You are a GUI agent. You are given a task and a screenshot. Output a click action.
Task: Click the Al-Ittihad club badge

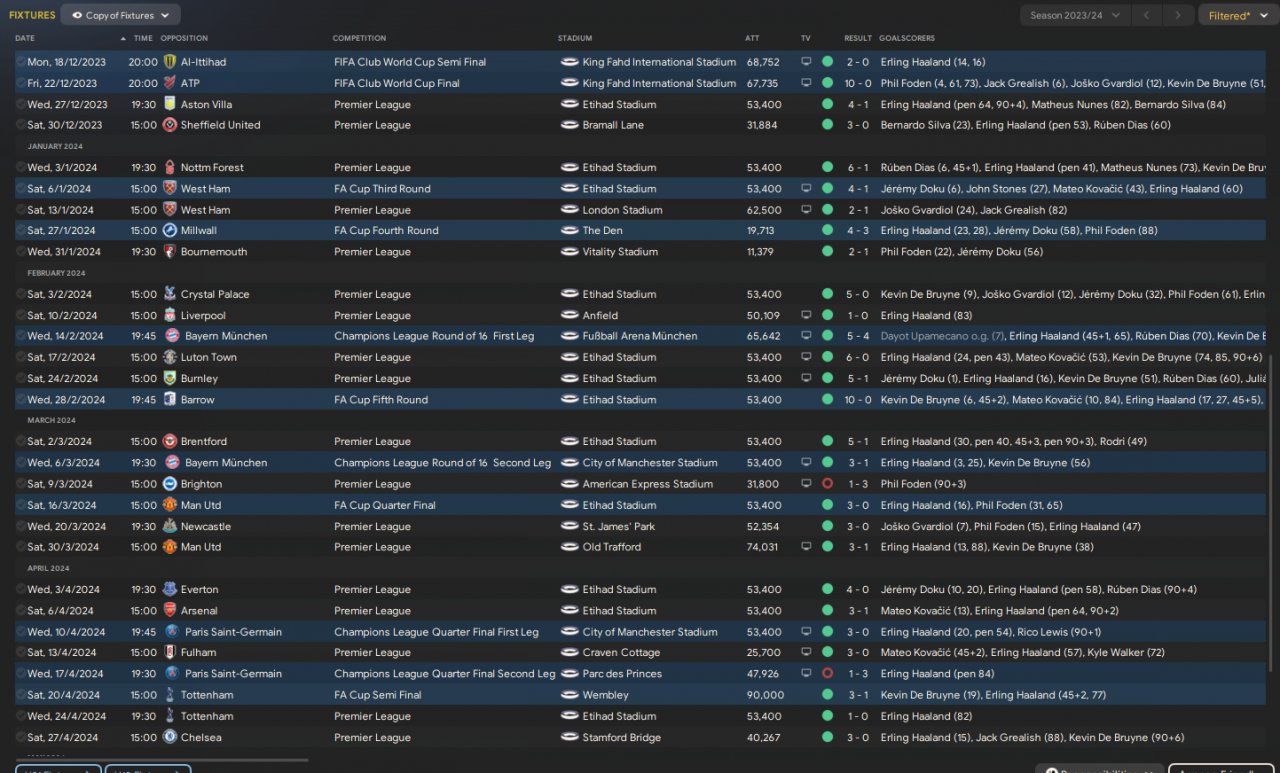tap(170, 62)
